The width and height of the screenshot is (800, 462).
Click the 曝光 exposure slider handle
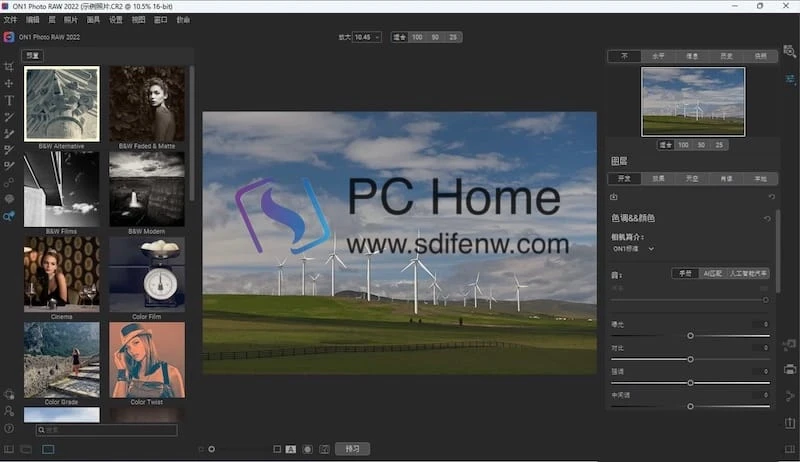click(x=690, y=336)
